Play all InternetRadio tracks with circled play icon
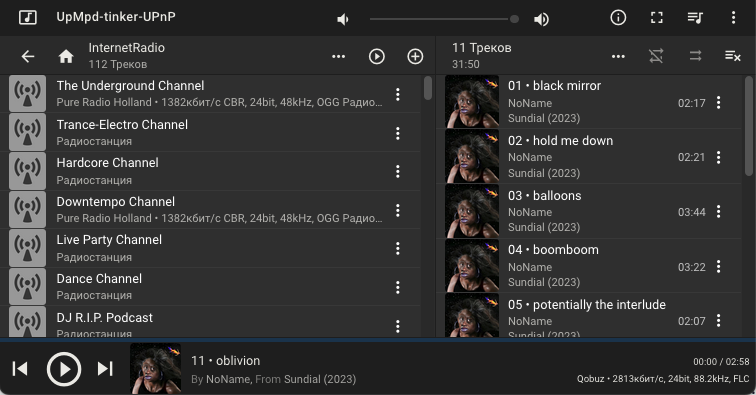The height and width of the screenshot is (395, 756). [377, 56]
